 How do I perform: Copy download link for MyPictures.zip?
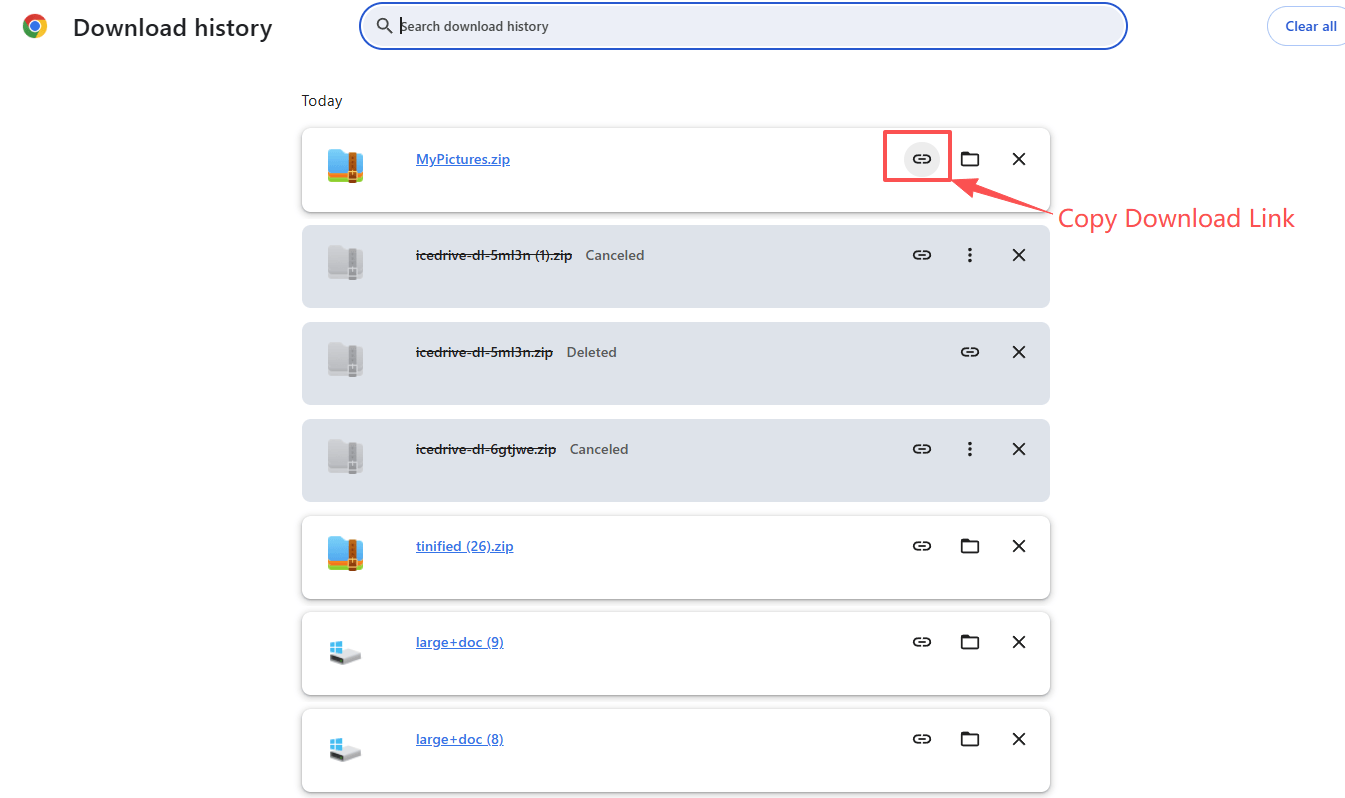(x=921, y=158)
